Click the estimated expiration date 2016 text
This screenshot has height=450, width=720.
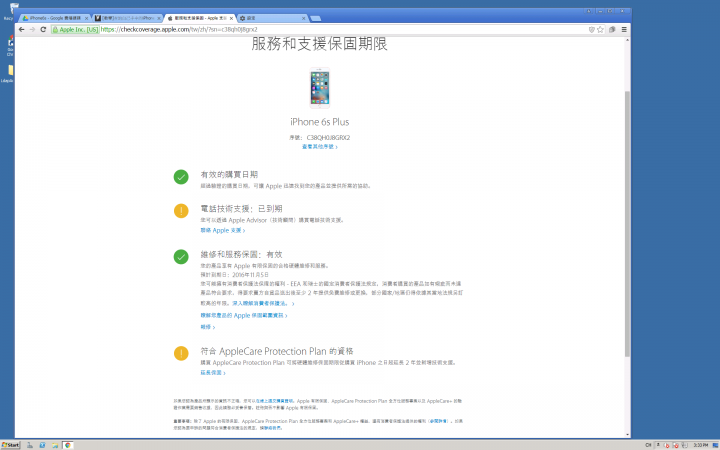click(234, 275)
